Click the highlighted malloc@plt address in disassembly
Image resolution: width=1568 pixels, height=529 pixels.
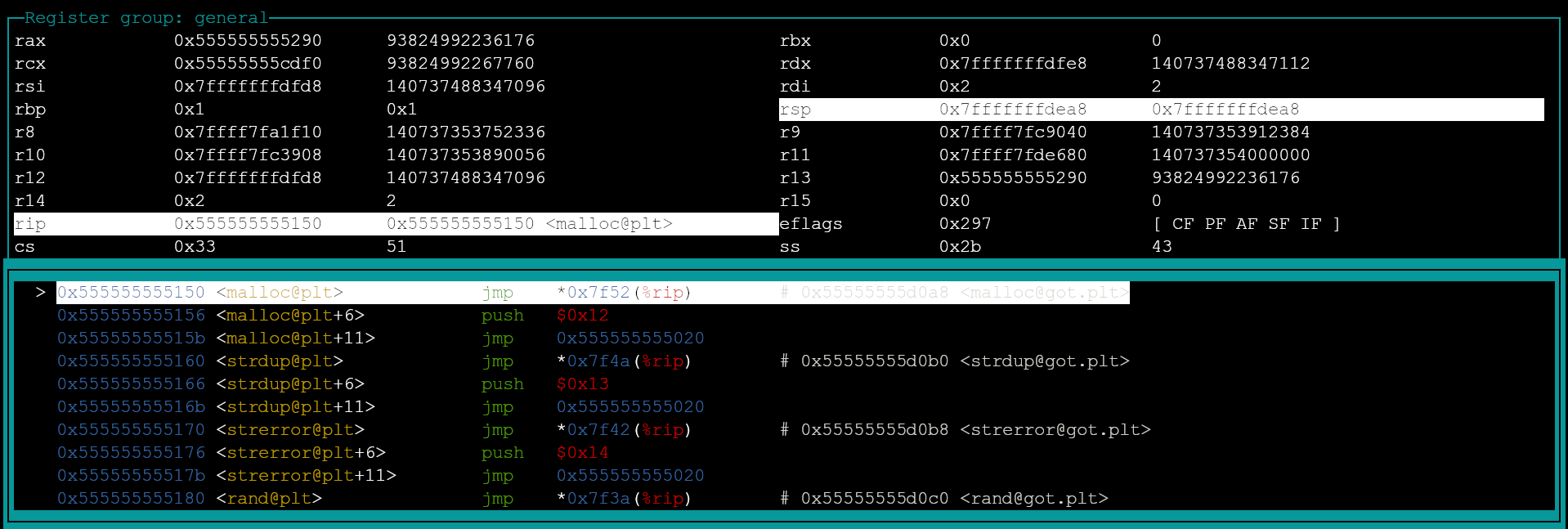[x=131, y=293]
